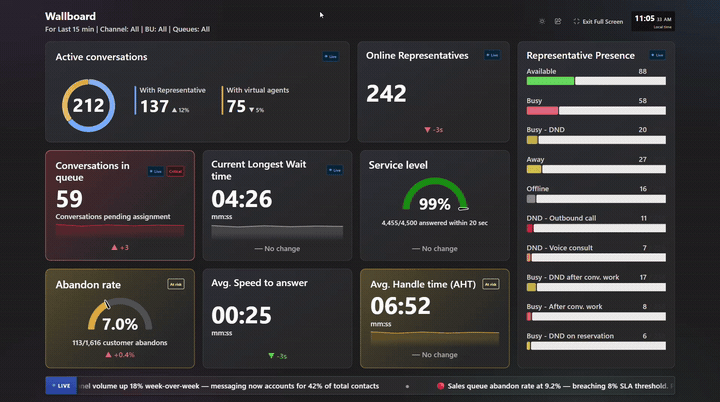Click the Service level 99% gauge

click(x=435, y=195)
